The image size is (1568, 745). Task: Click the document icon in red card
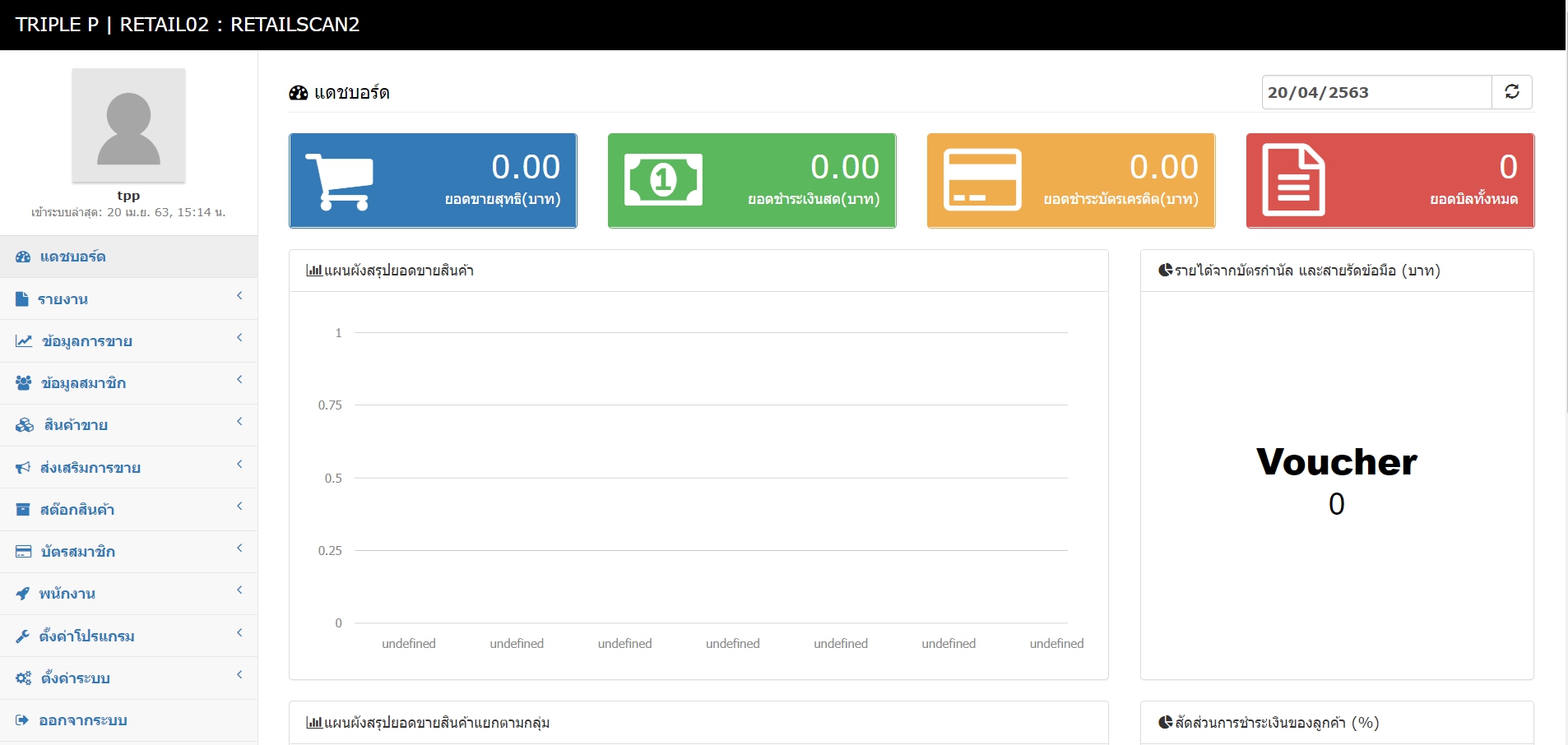1293,180
